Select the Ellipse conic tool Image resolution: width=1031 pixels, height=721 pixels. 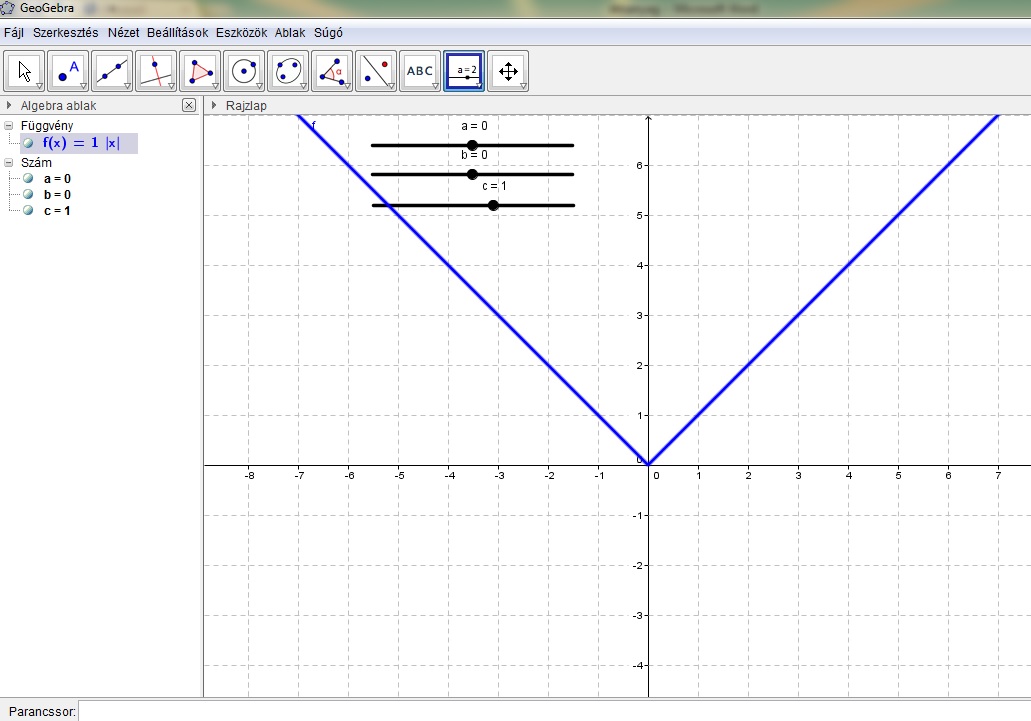(289, 71)
